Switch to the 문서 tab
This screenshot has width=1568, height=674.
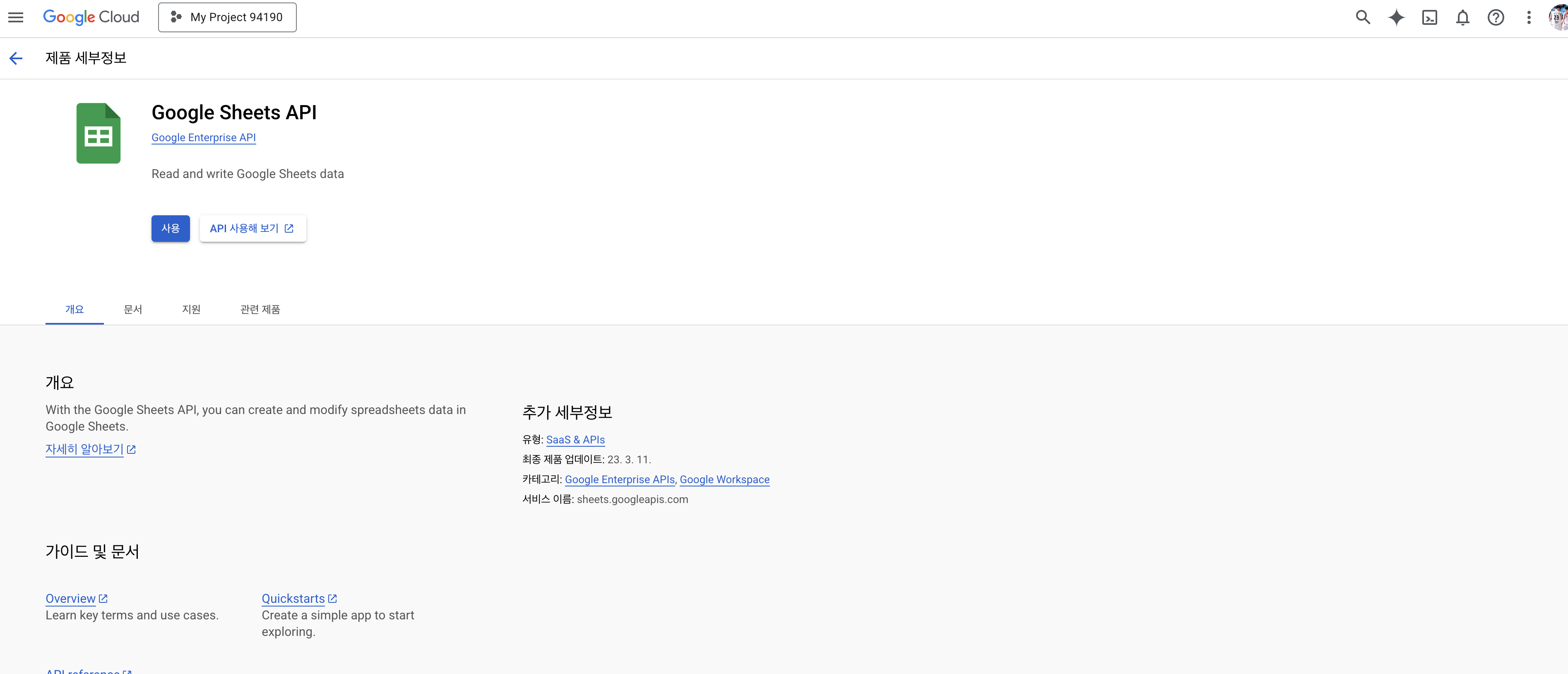(x=133, y=309)
